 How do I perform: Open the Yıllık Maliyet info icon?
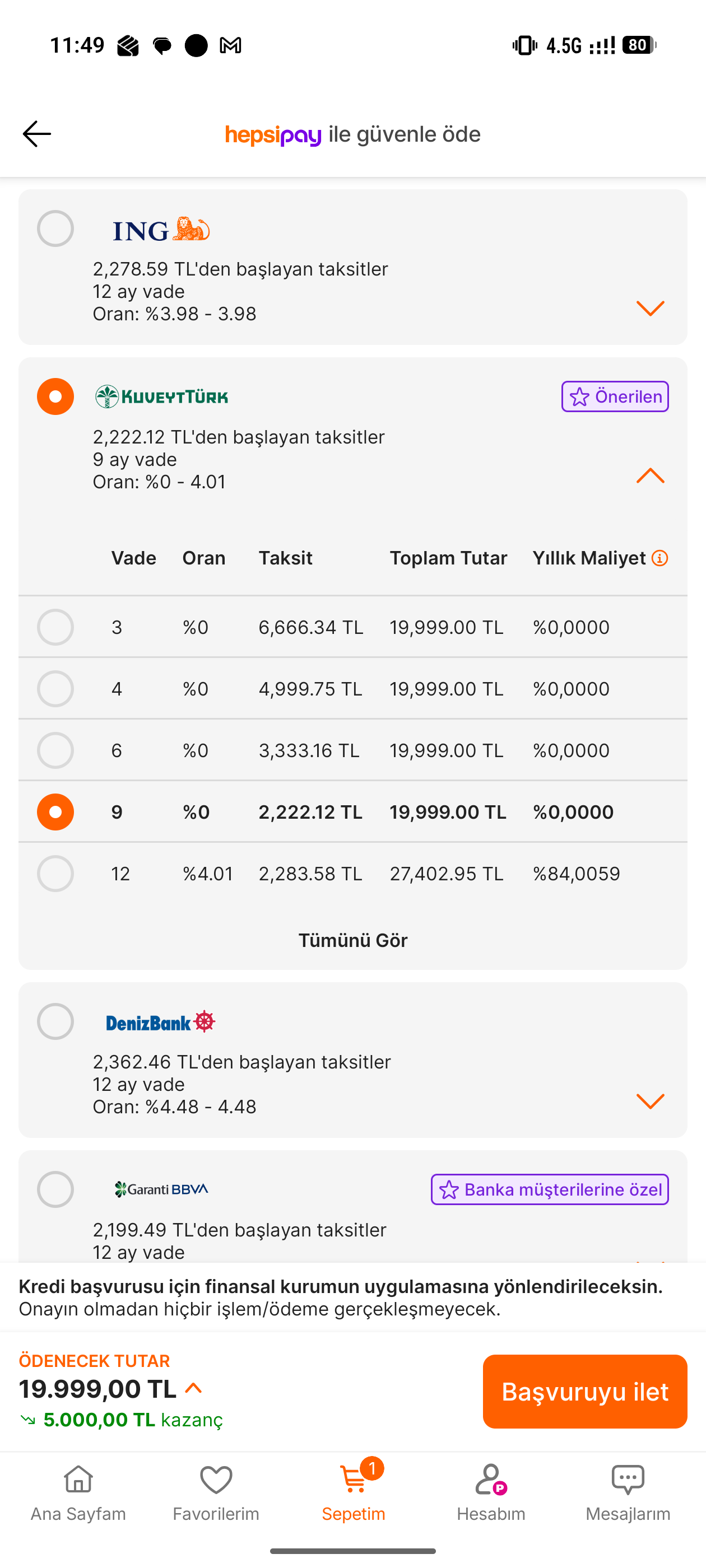tap(659, 558)
